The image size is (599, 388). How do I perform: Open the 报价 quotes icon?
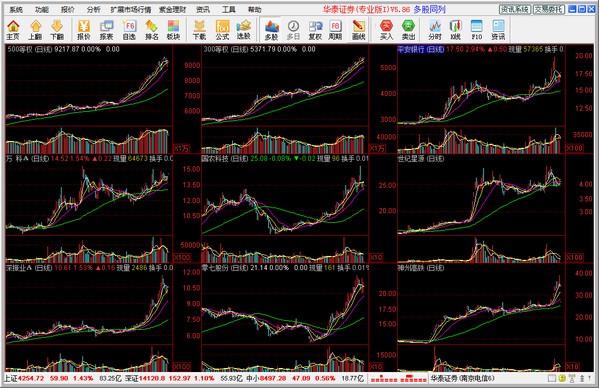84,30
